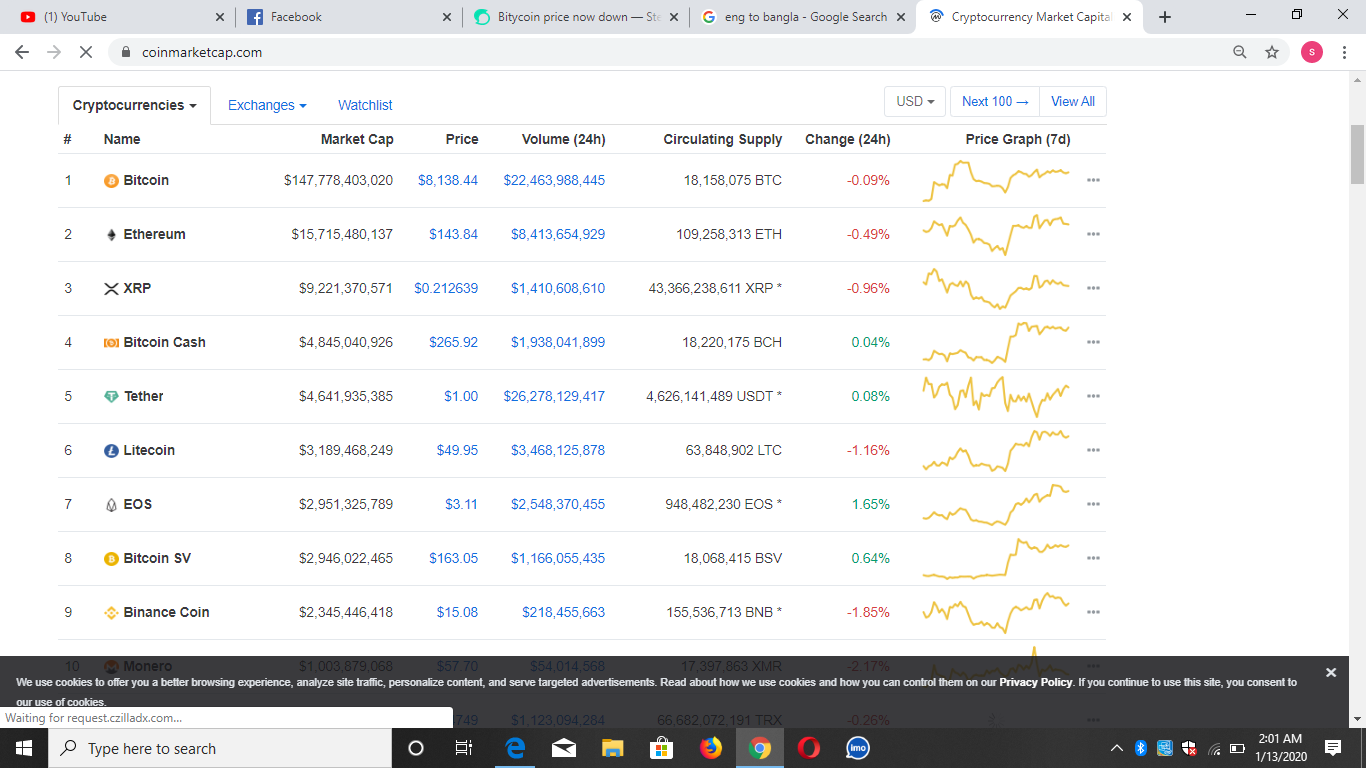Viewport: 1366px width, 768px height.
Task: Open the Cryptocurrencies dropdown menu
Action: click(134, 104)
